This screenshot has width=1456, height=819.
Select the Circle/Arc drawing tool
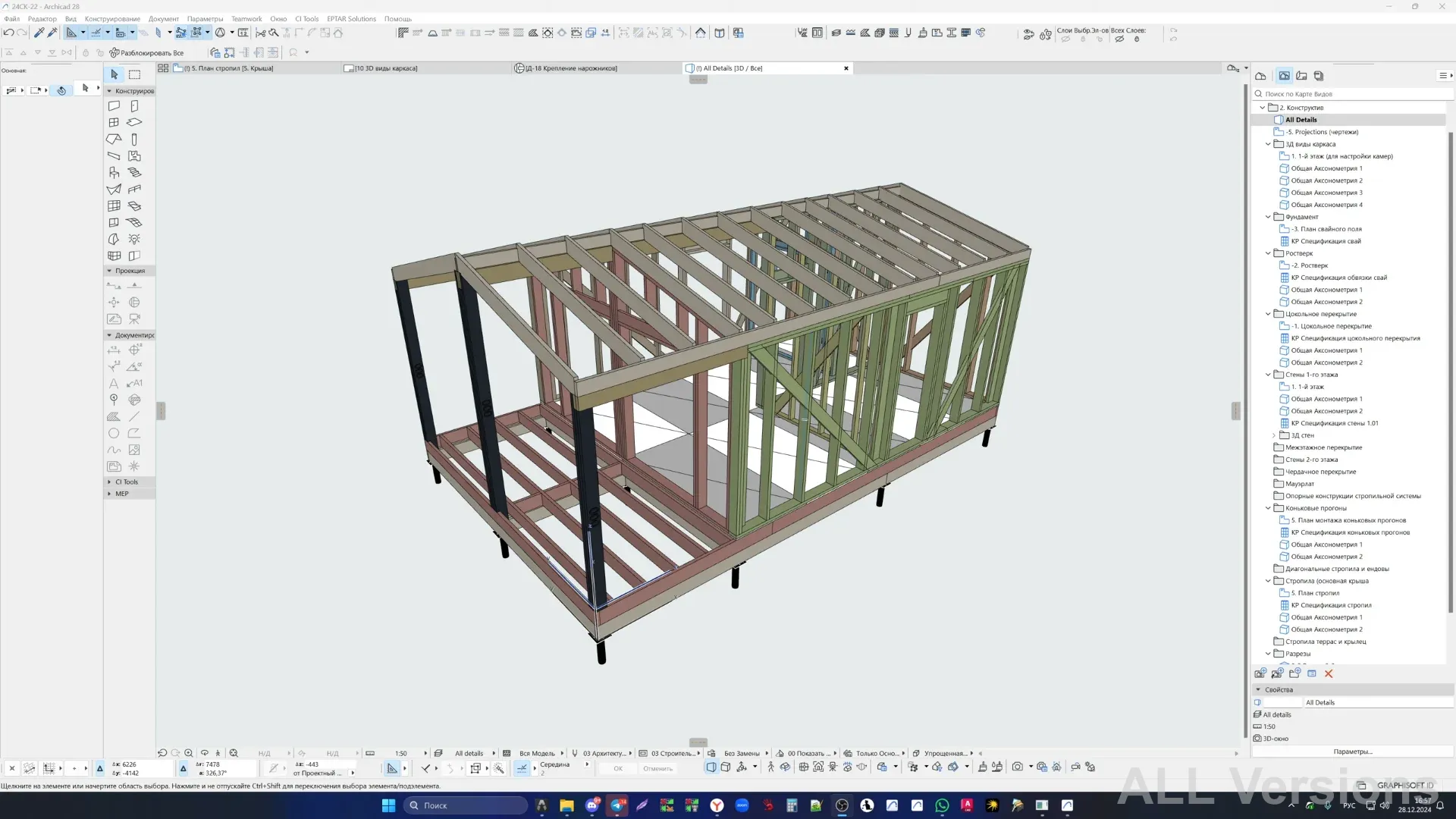coord(114,434)
